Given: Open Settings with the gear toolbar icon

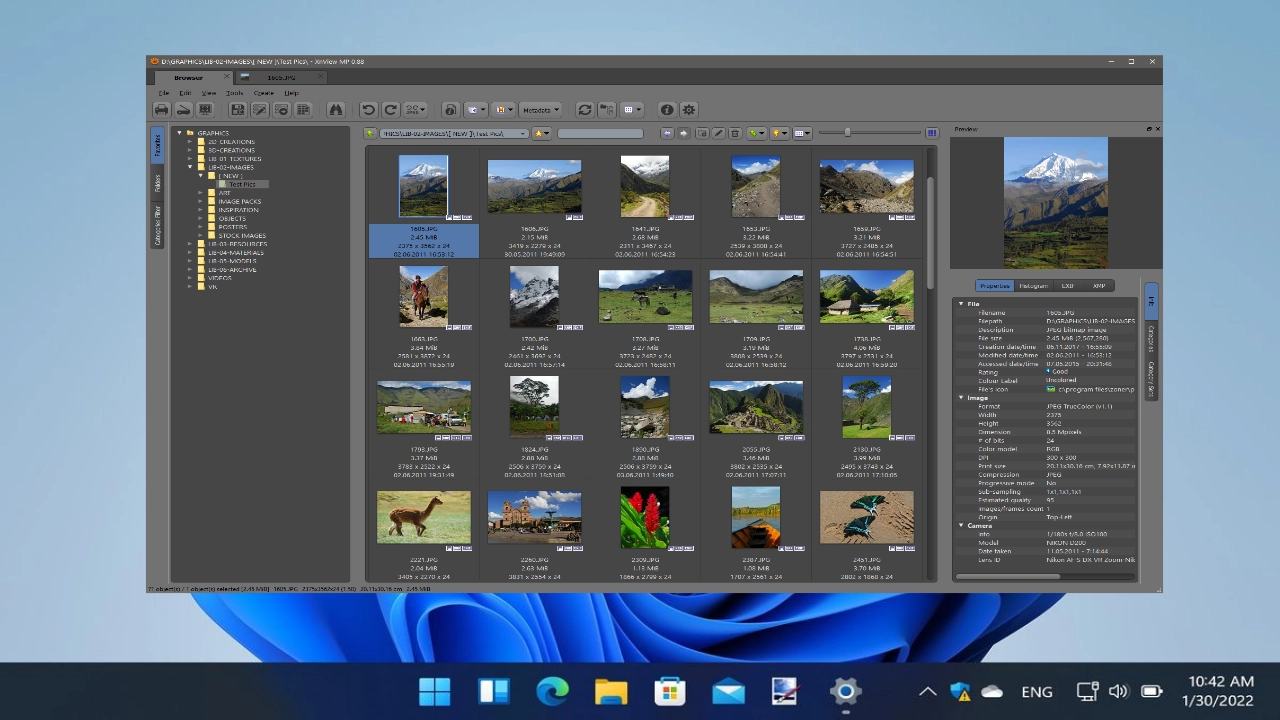Looking at the screenshot, I should coord(689,110).
